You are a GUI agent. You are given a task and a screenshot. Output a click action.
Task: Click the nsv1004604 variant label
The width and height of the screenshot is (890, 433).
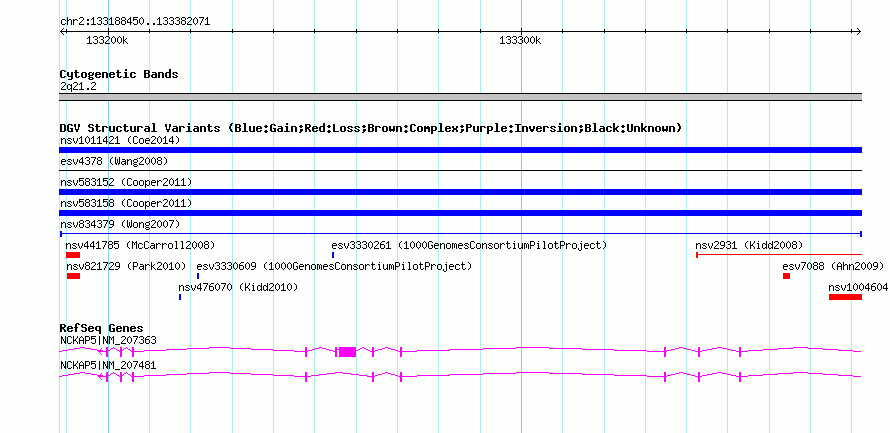pos(859,287)
